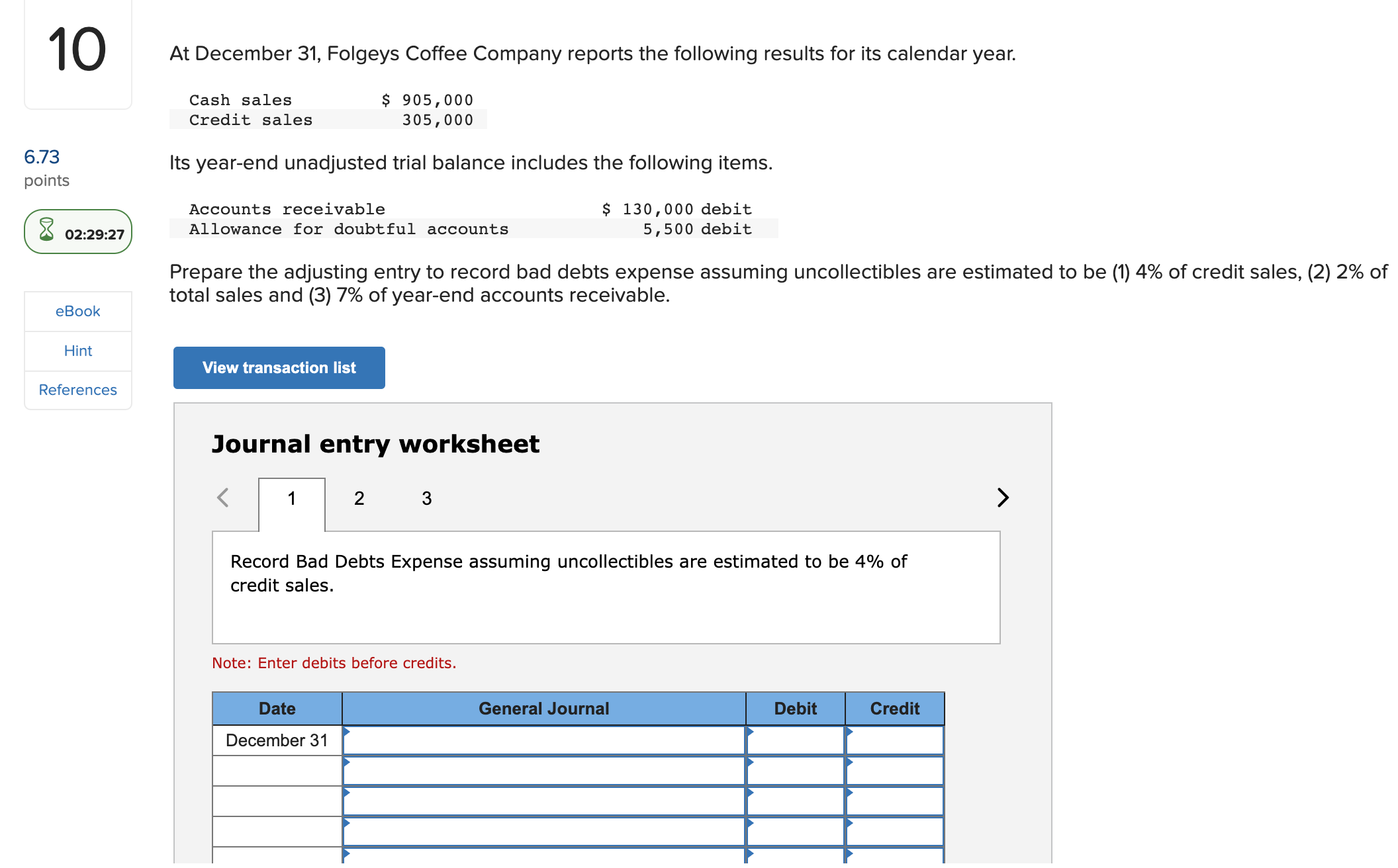Click the right chevron arrow in journal worksheet
Viewport: 1398px width, 868px height.
pyautogui.click(x=1002, y=498)
